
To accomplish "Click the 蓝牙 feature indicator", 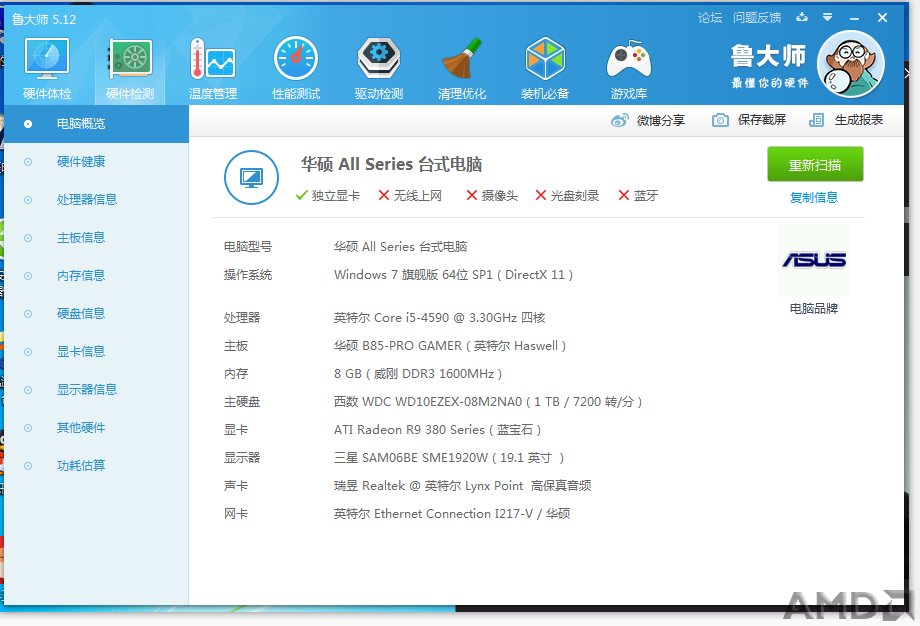I will coord(638,195).
